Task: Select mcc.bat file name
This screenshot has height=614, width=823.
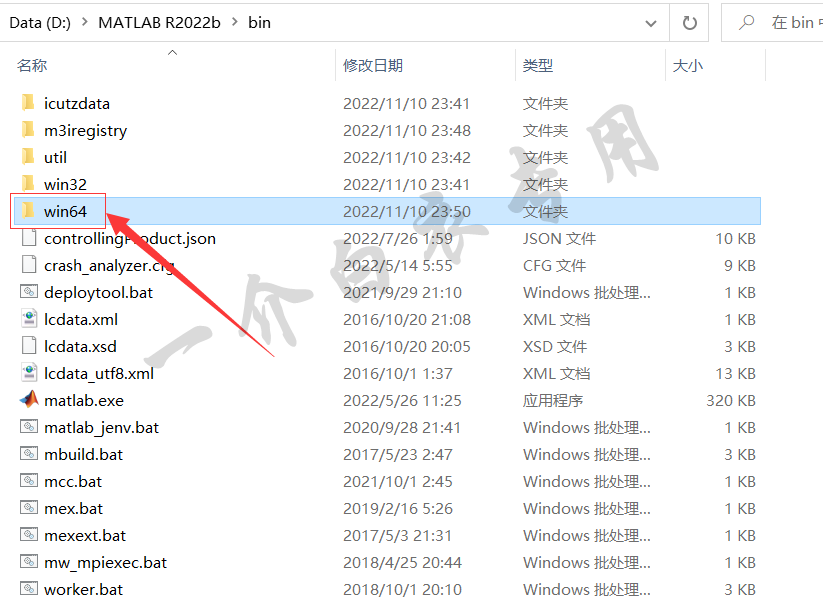Action: (x=73, y=482)
